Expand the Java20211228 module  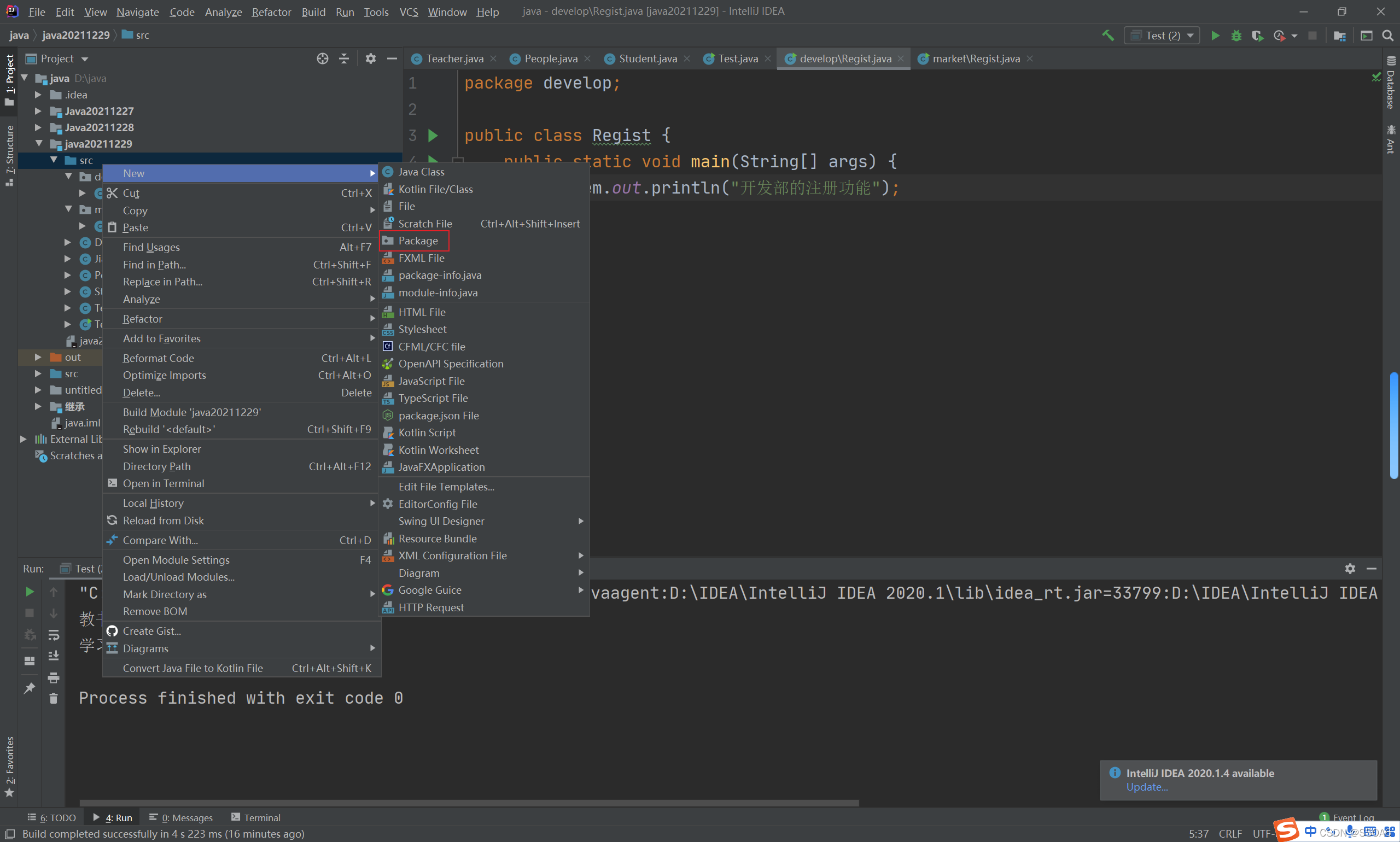38,127
